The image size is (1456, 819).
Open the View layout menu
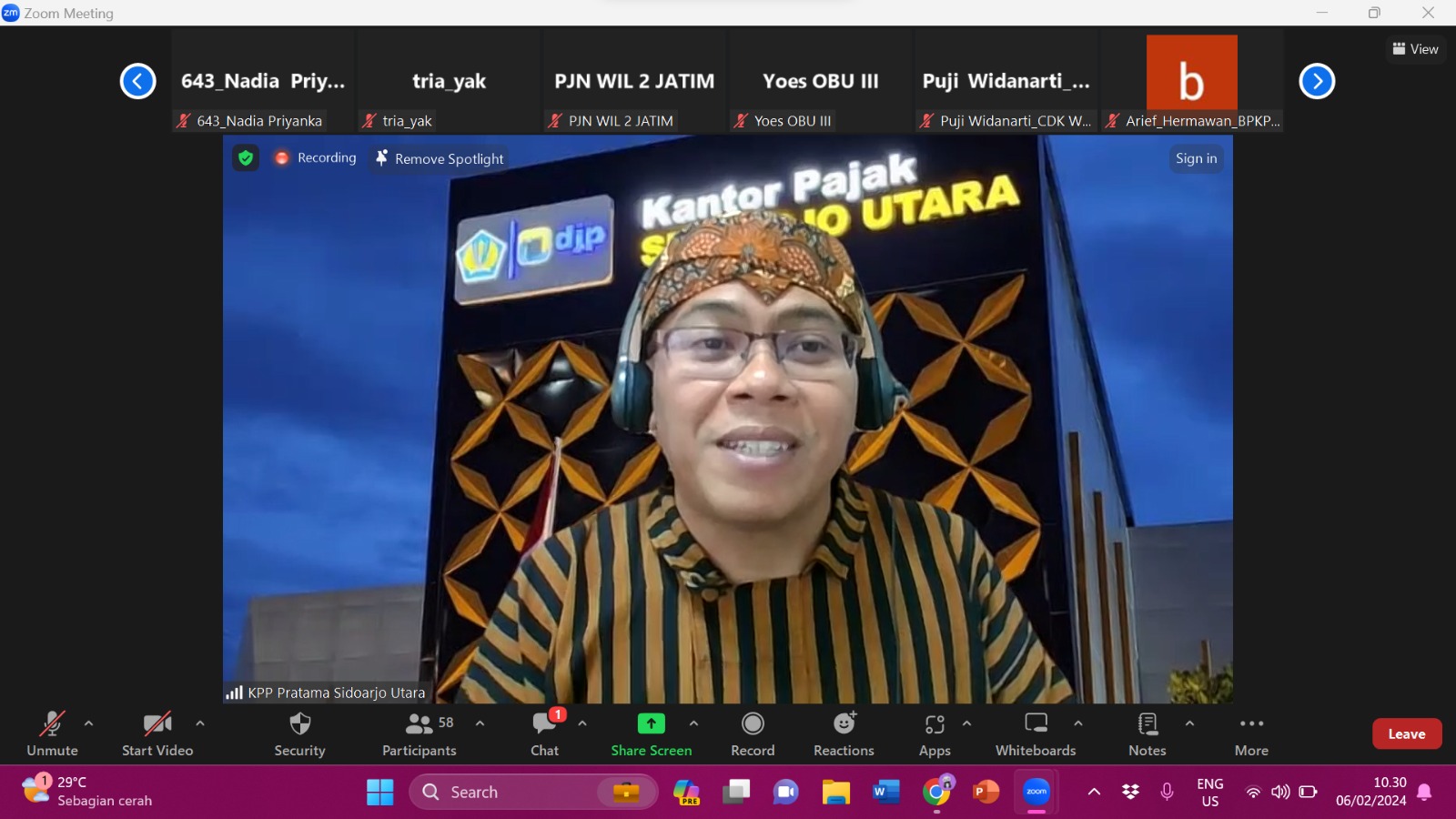[x=1415, y=49]
